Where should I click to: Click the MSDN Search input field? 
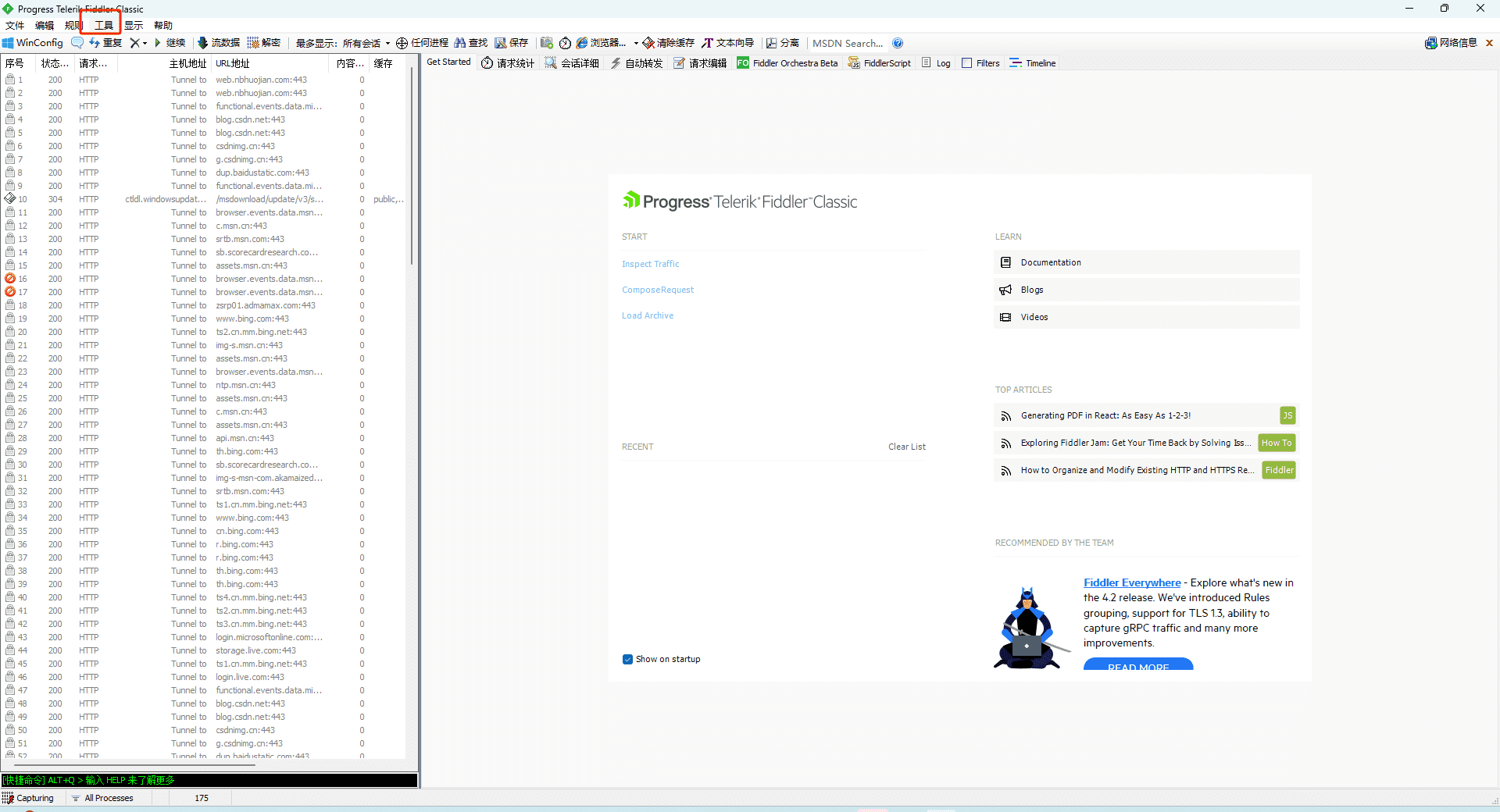pyautogui.click(x=848, y=43)
